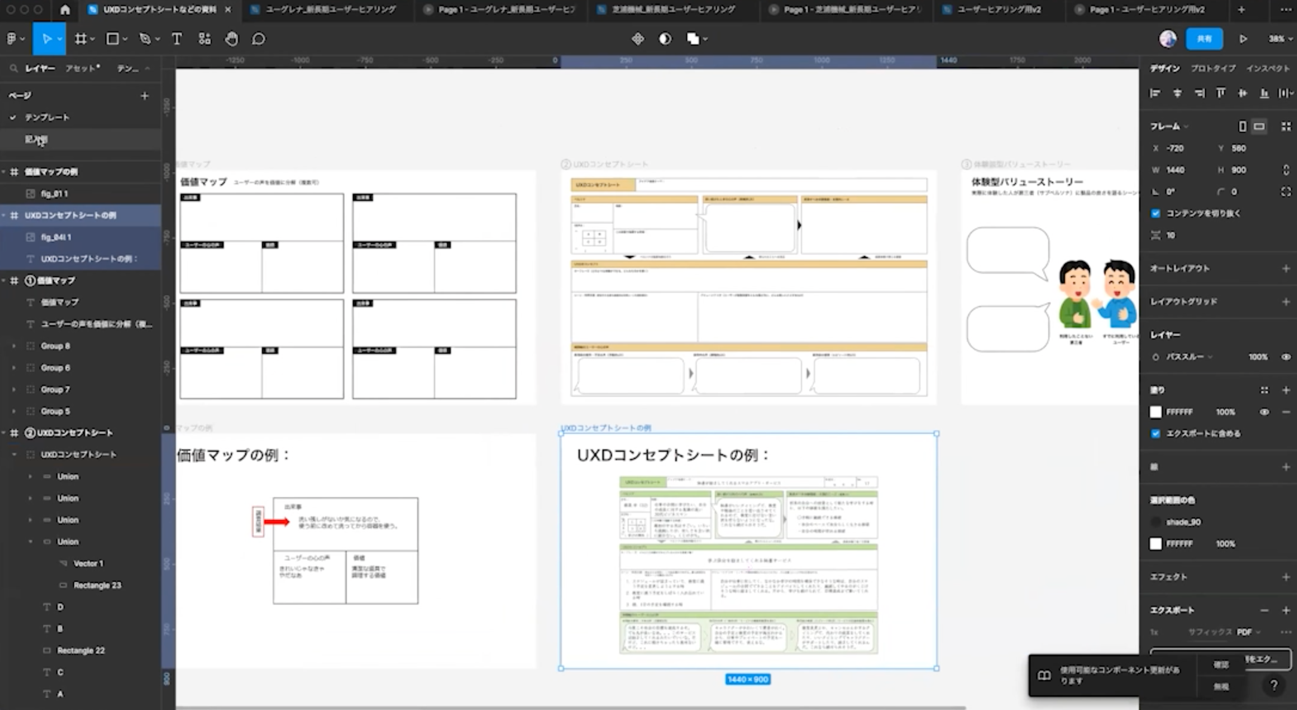Click the constrain proportions icon
The image size is (1297, 710).
point(1286,170)
